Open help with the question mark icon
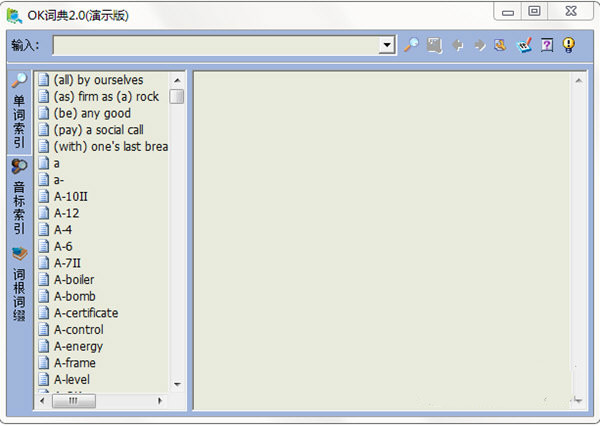Screen dimensions: 600x426 pyautogui.click(x=547, y=45)
